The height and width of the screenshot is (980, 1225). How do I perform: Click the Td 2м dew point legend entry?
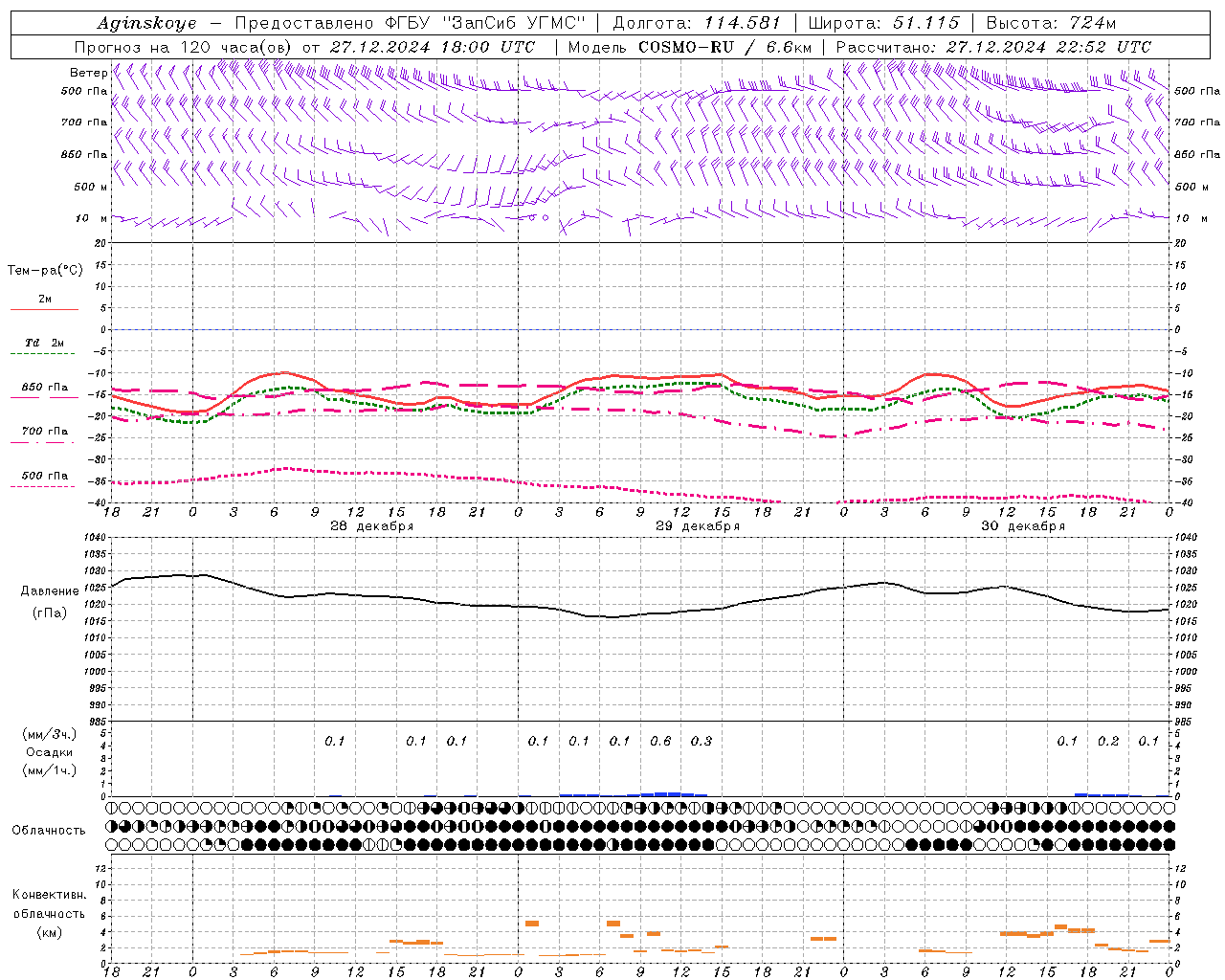tap(44, 343)
